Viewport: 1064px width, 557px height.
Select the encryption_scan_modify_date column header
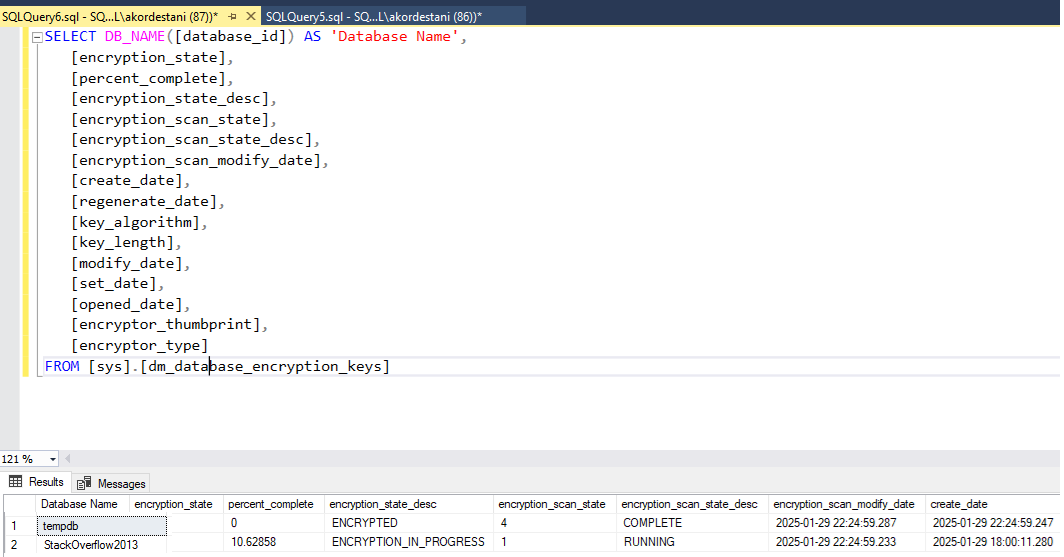point(844,504)
